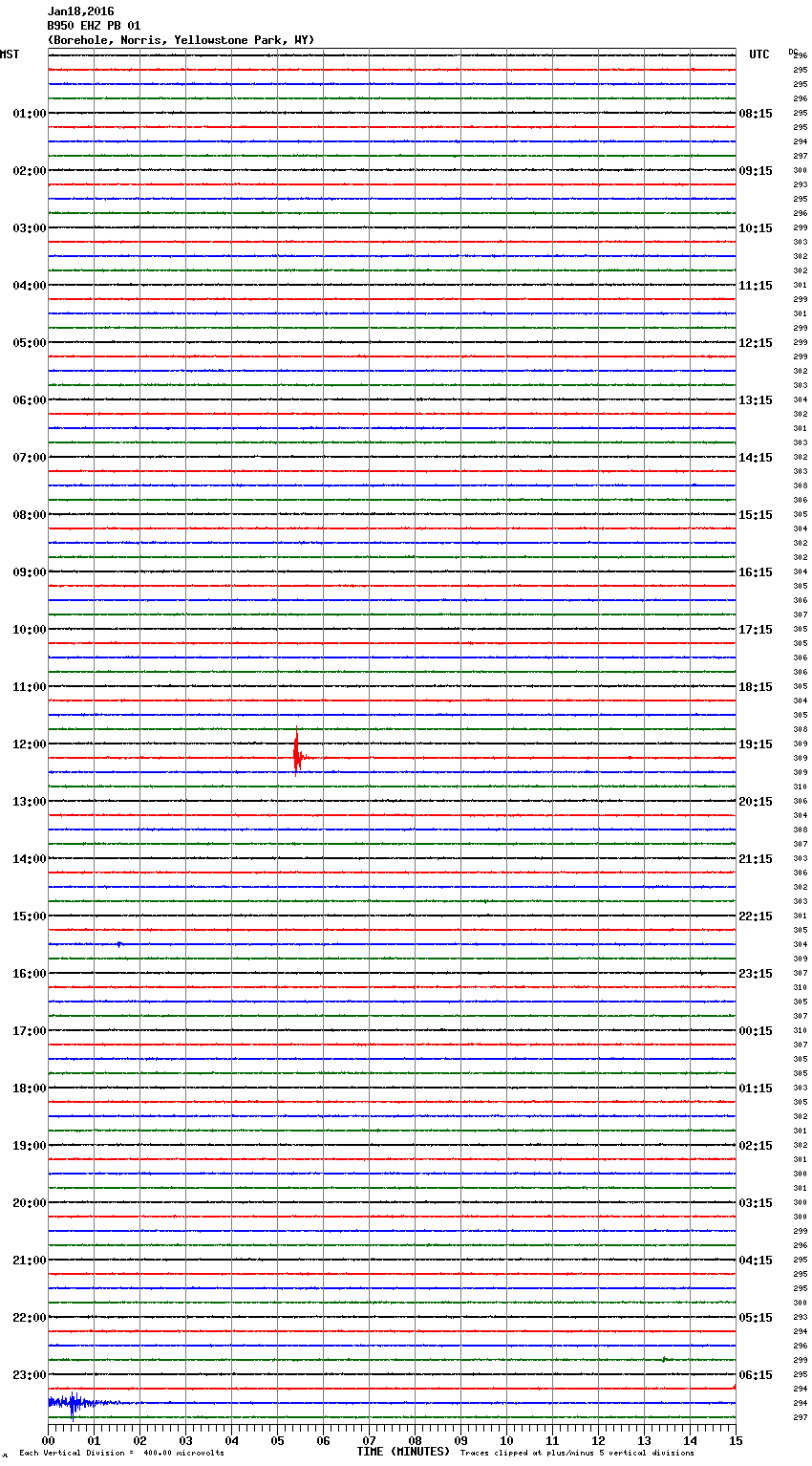This screenshot has height=1466, width=812.
Task: Click the MST time zone label
Action: (10, 54)
